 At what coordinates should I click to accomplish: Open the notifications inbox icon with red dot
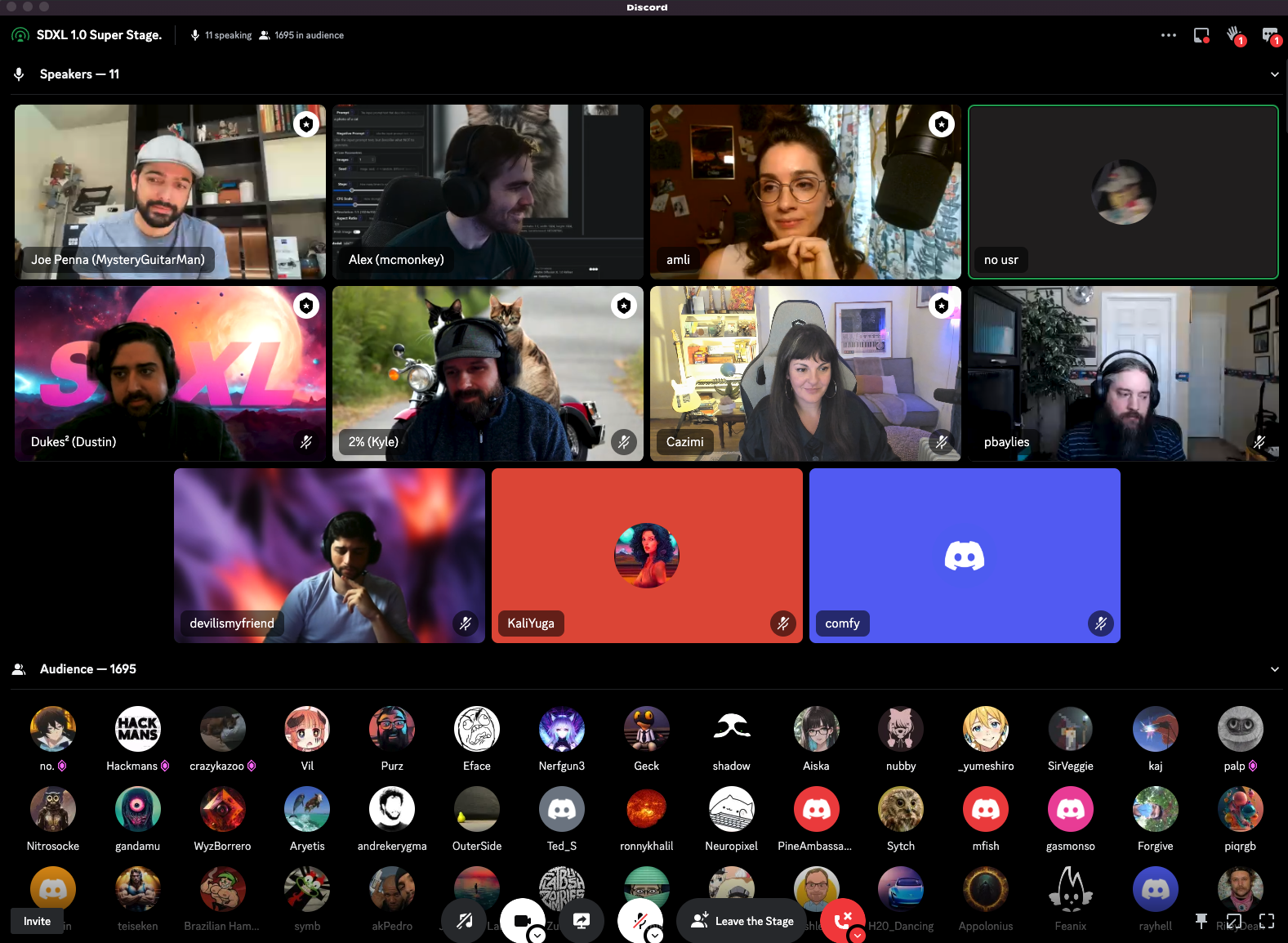(x=1201, y=35)
